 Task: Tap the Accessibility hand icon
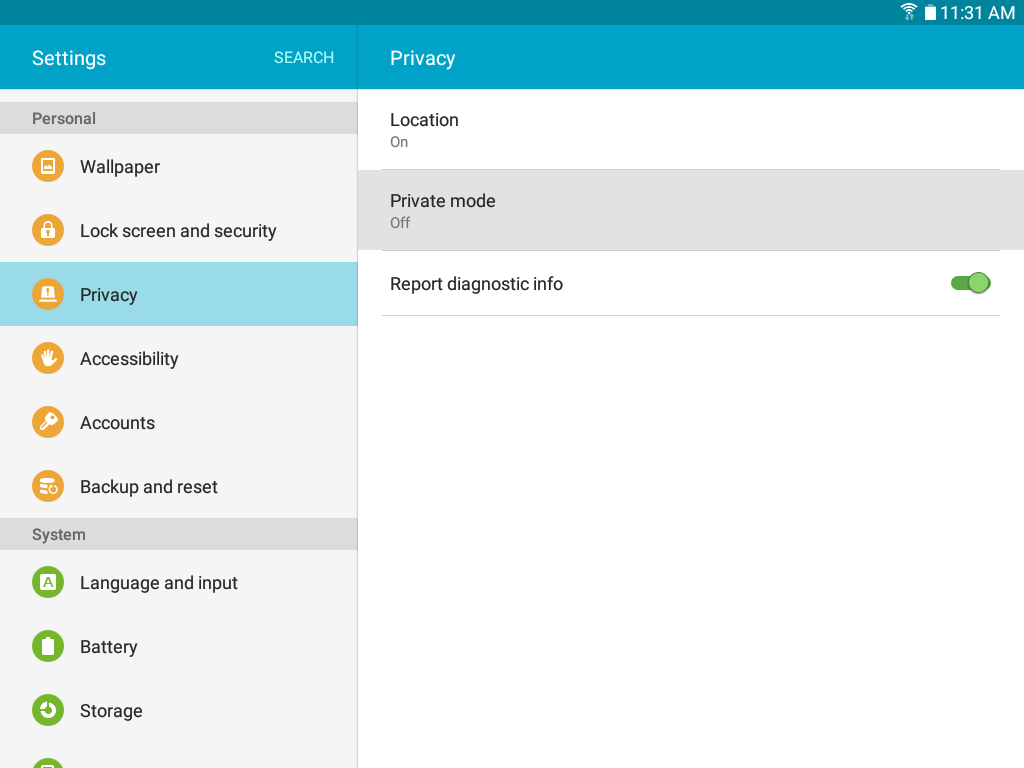click(48, 359)
